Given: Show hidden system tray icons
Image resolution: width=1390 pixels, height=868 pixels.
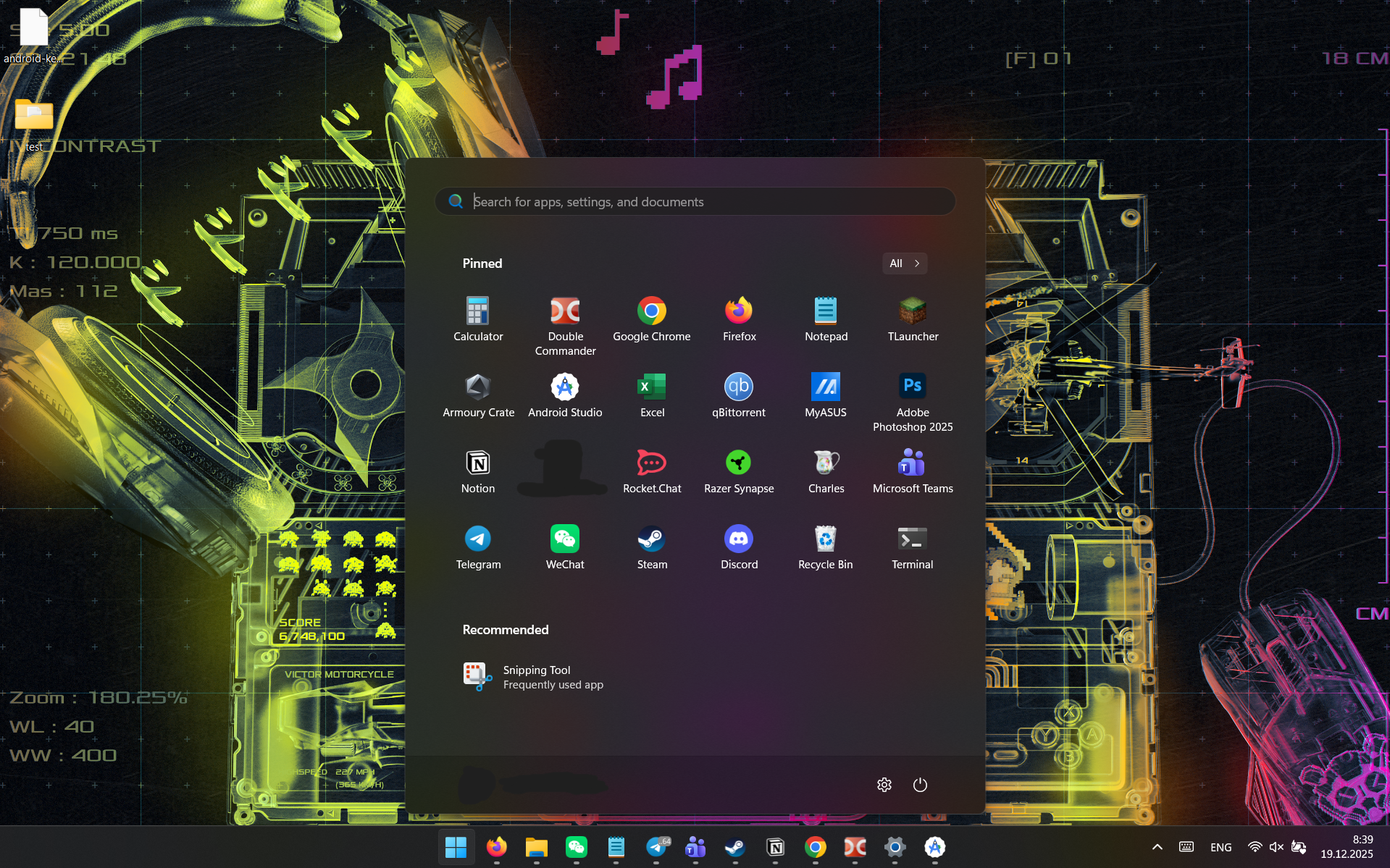Looking at the screenshot, I should (x=1157, y=847).
